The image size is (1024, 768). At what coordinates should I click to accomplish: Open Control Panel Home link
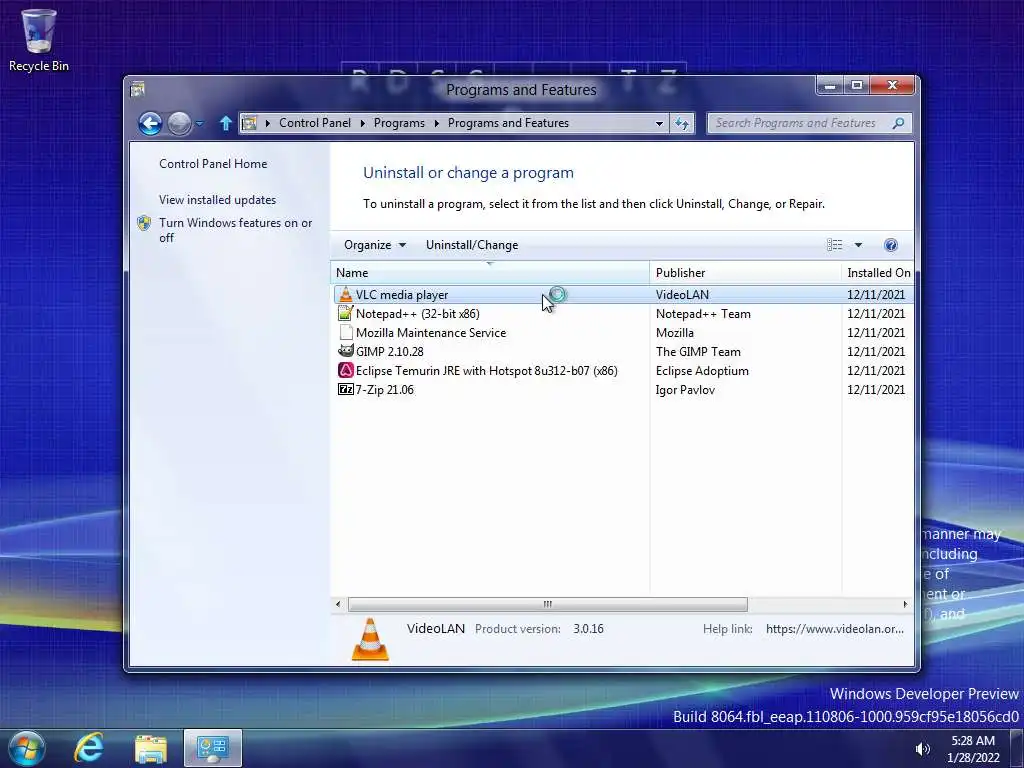tap(213, 164)
